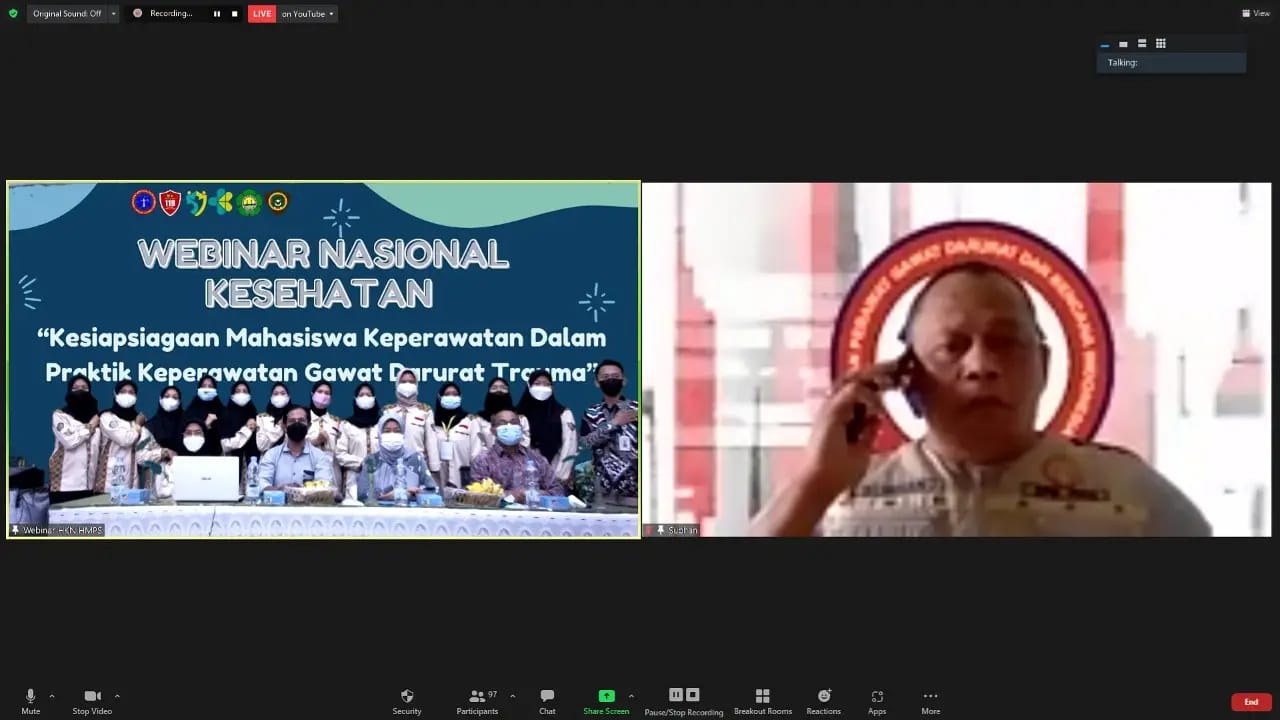
Task: Open the View layout menu
Action: pyautogui.click(x=1255, y=14)
